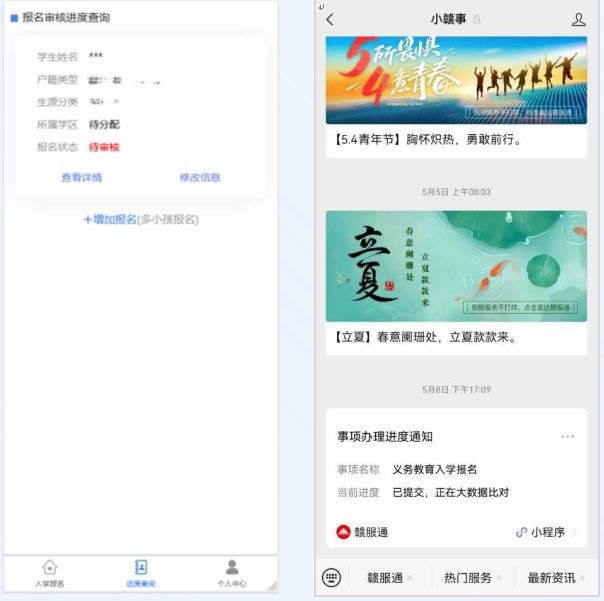Expand the 热门服务 bottom menu
604x601 pixels.
tap(472, 578)
